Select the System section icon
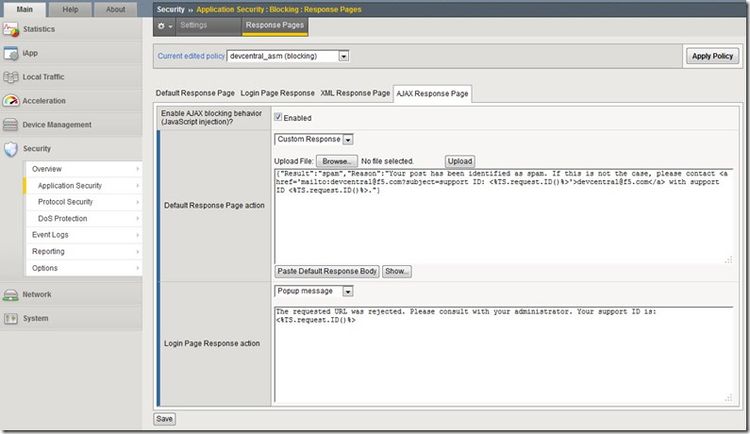Screen dimensions: 750x434 coord(11,319)
